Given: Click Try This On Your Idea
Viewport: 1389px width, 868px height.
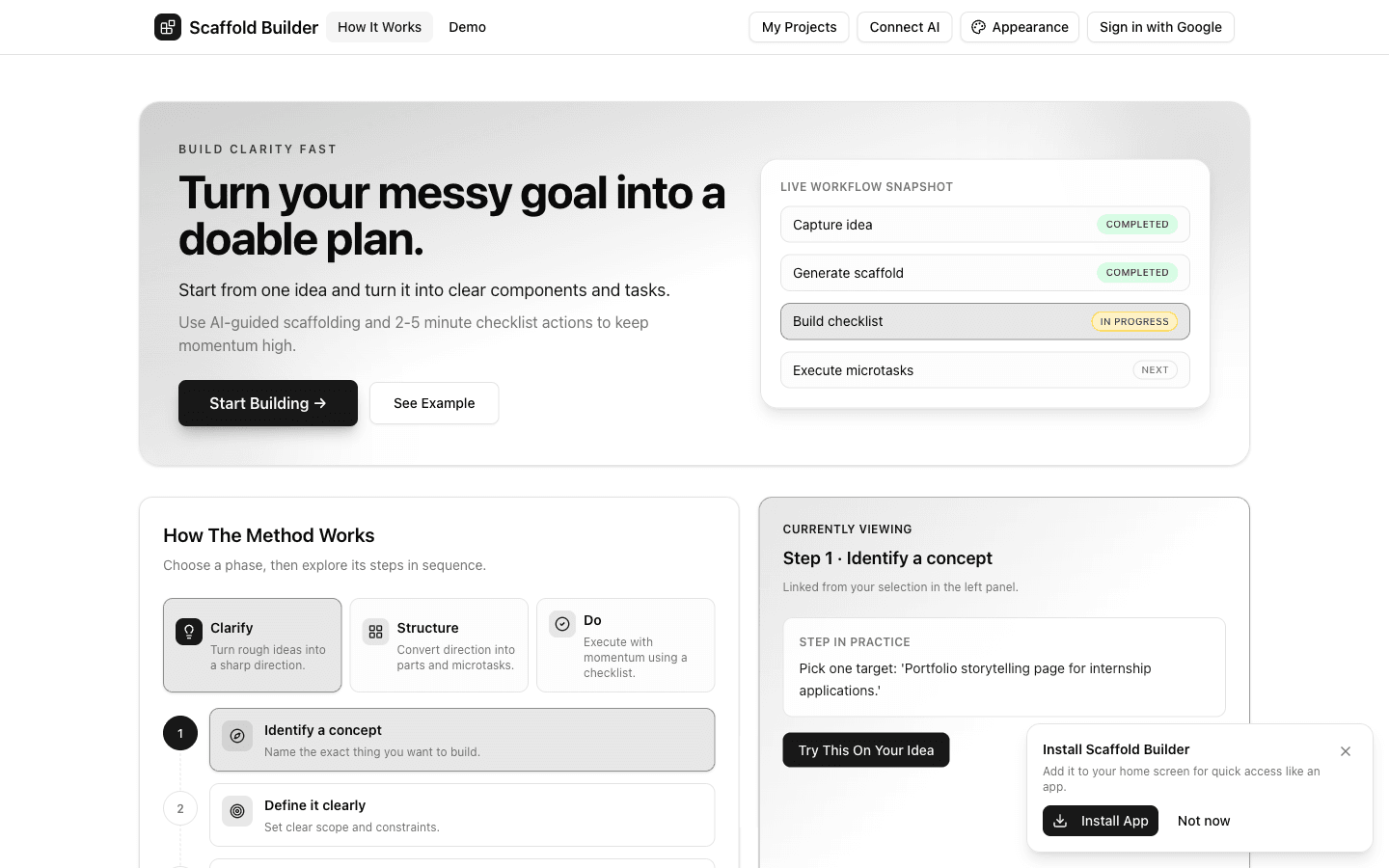Looking at the screenshot, I should (x=865, y=749).
